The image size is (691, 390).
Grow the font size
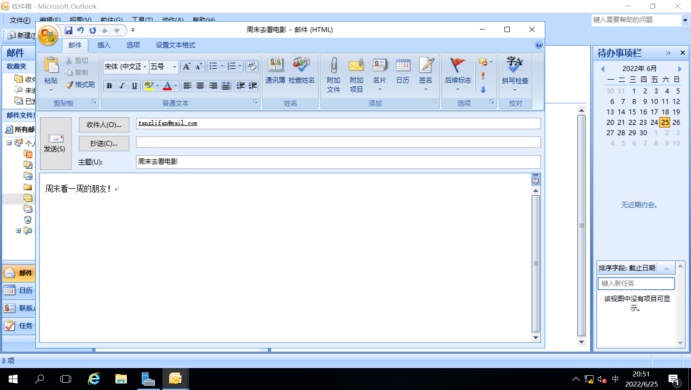[186, 67]
